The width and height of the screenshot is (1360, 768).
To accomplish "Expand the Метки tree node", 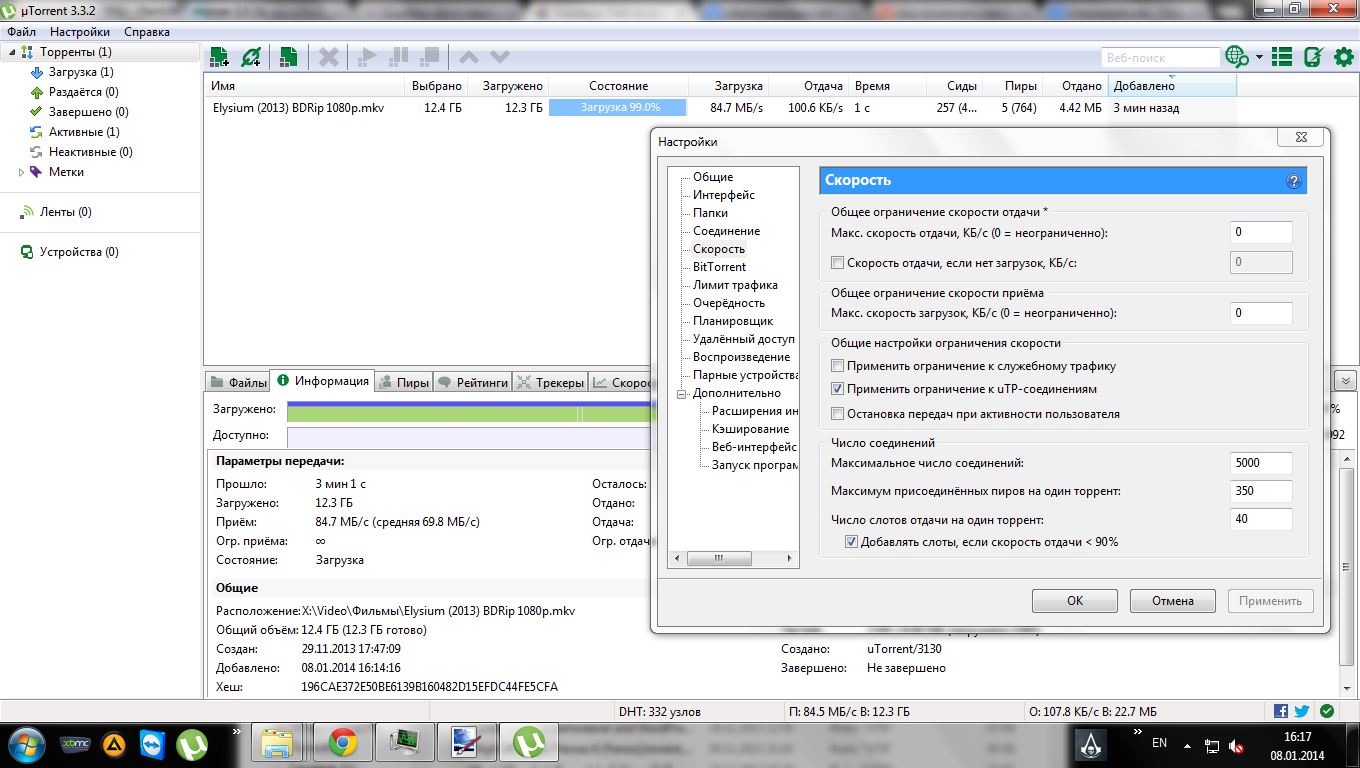I will pos(23,172).
